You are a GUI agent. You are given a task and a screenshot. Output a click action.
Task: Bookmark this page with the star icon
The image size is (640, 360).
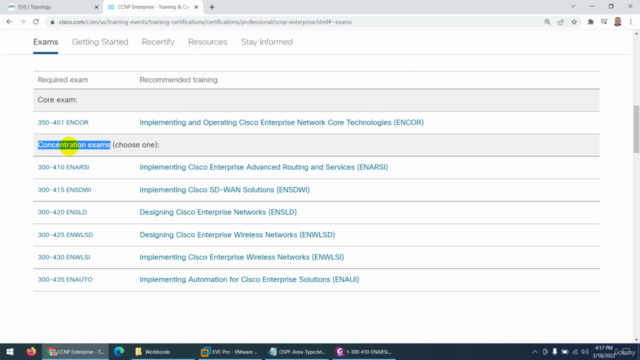[574, 22]
